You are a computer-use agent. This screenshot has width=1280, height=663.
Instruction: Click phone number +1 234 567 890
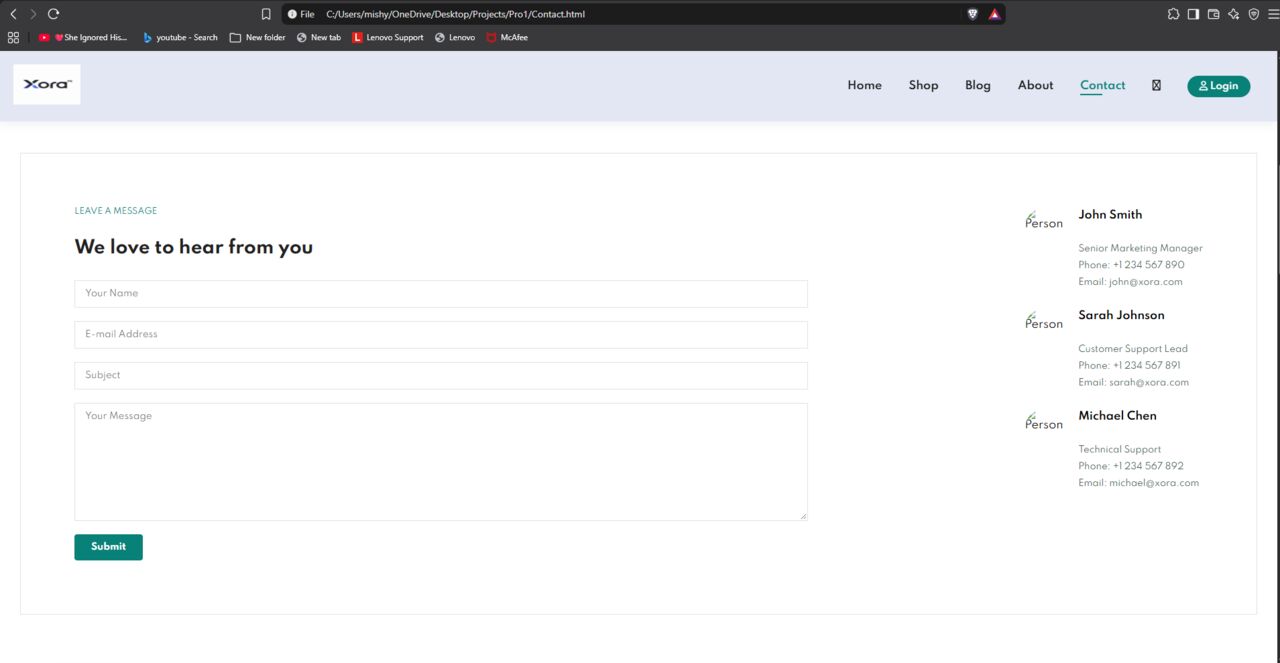click(x=1148, y=265)
